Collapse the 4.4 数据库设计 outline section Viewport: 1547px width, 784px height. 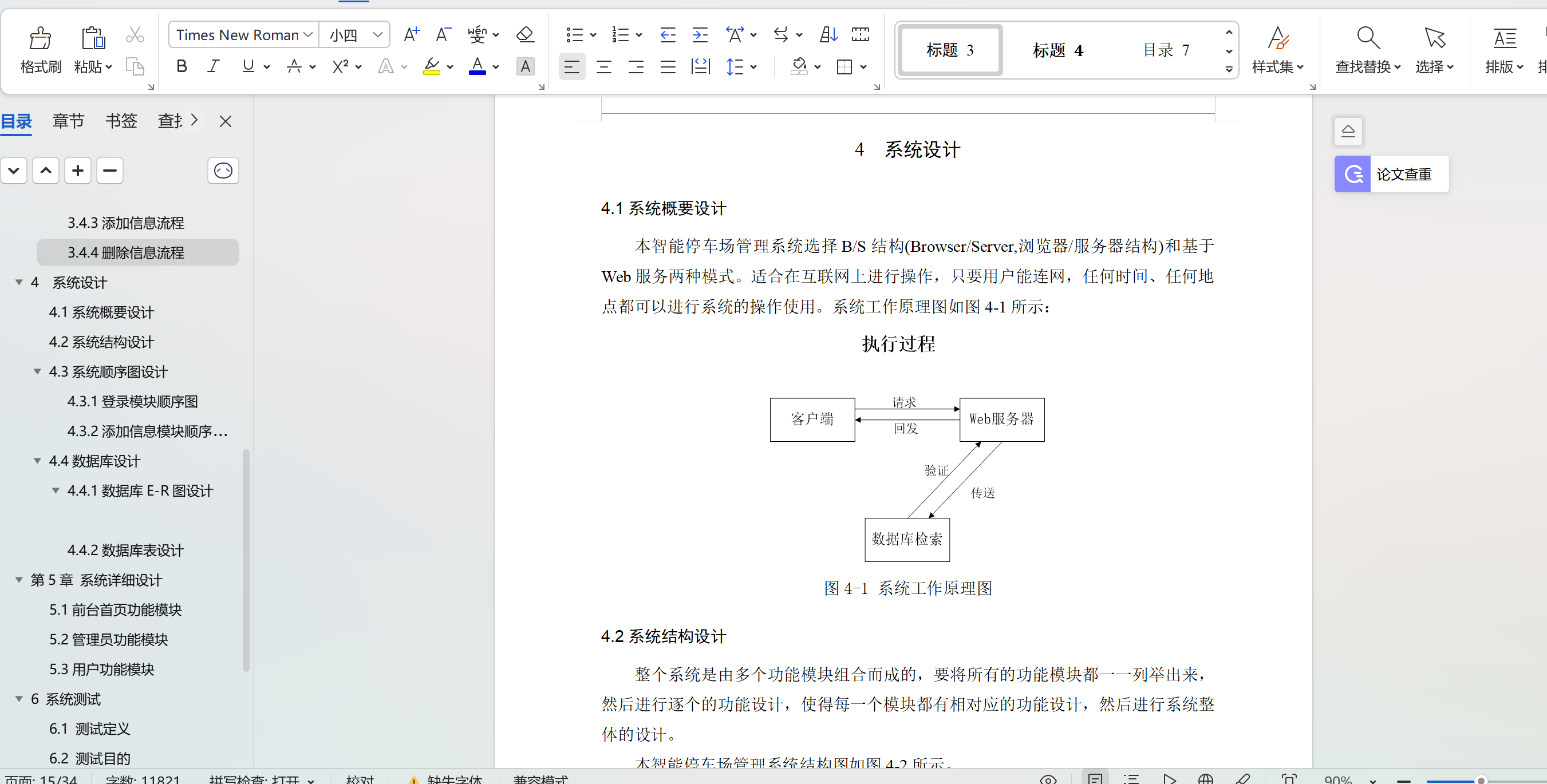[x=37, y=461]
